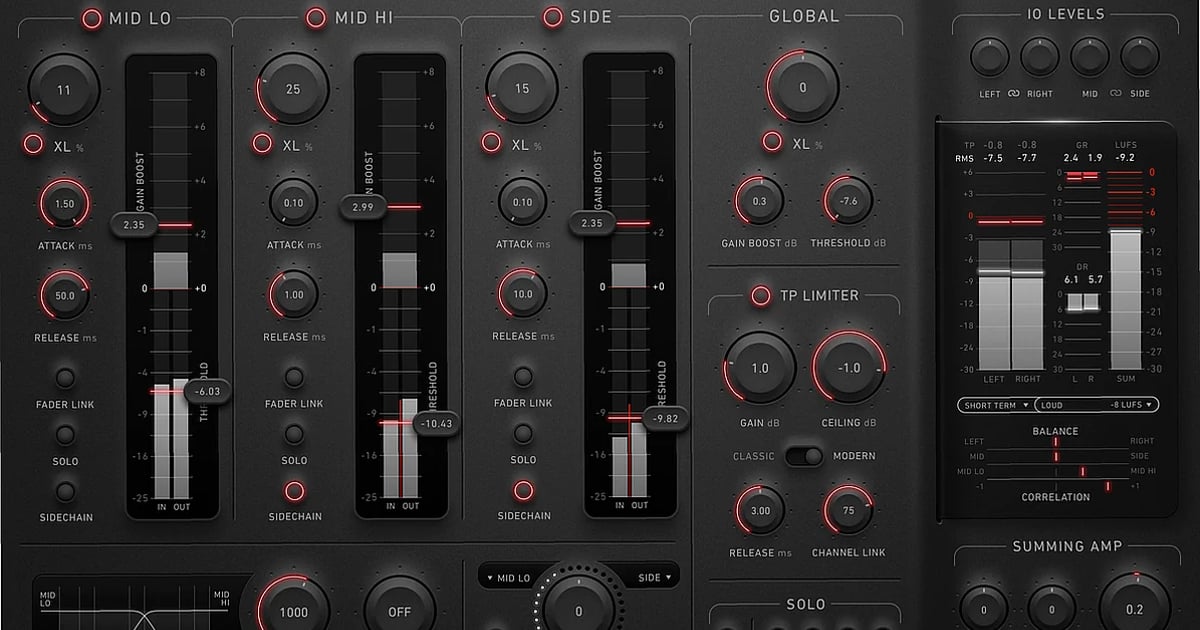Switch TP Limiter from MODERN to CLASSIC

point(805,455)
